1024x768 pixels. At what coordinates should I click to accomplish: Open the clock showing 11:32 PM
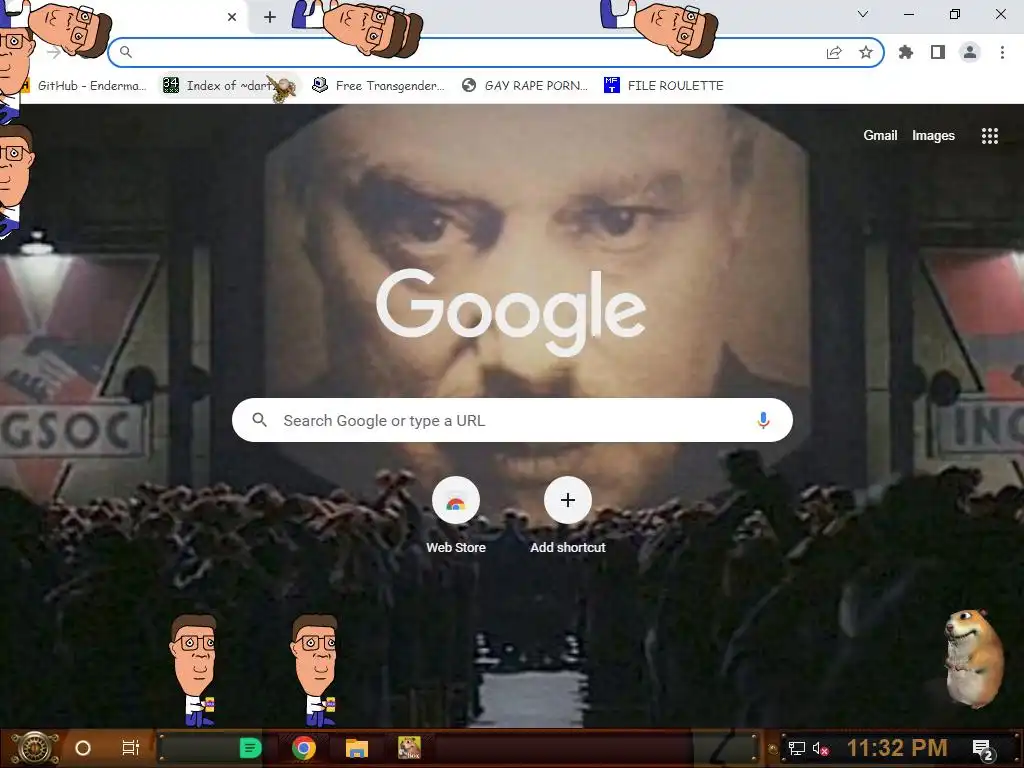pos(897,748)
